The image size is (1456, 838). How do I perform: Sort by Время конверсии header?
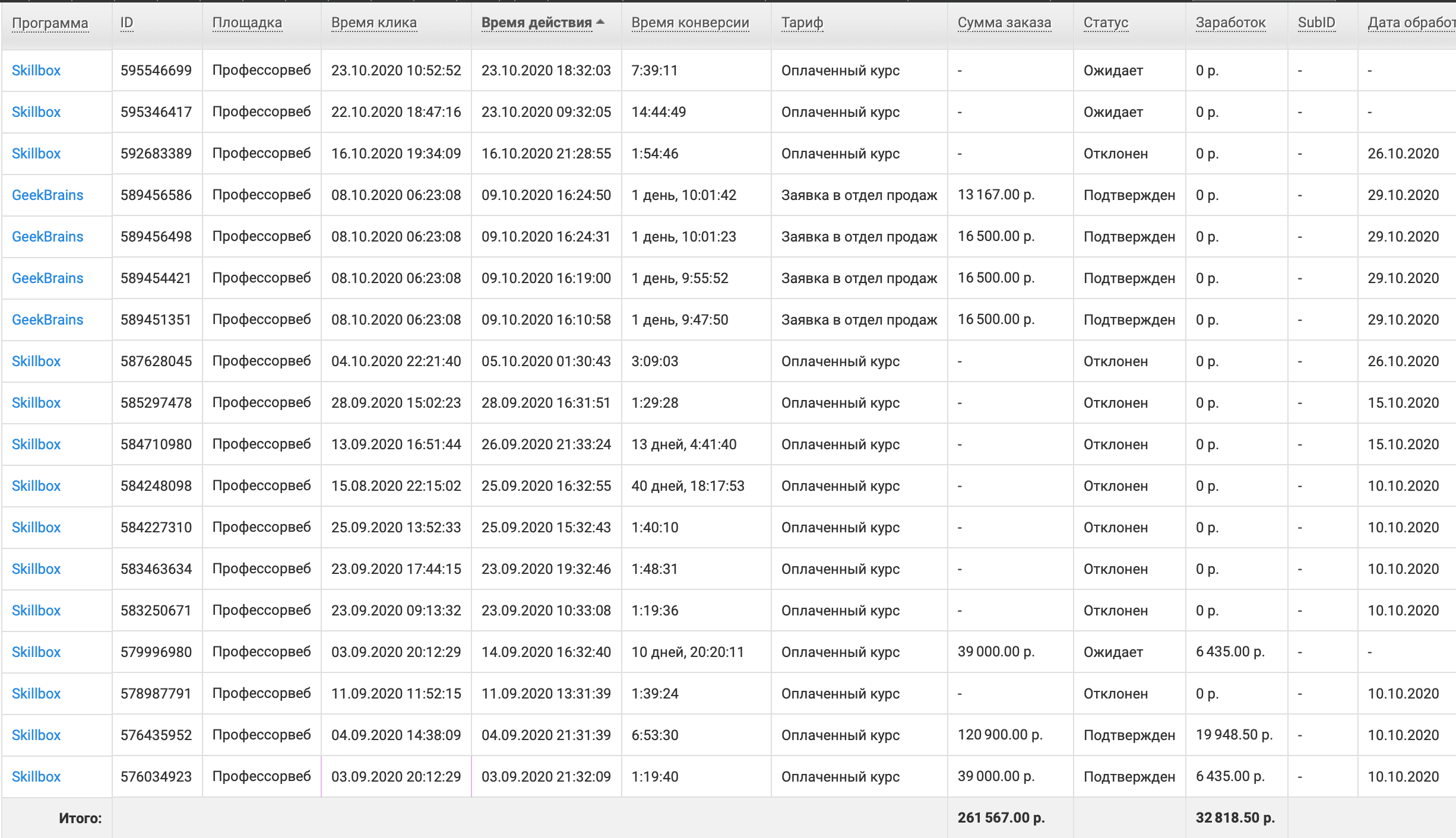[x=690, y=23]
